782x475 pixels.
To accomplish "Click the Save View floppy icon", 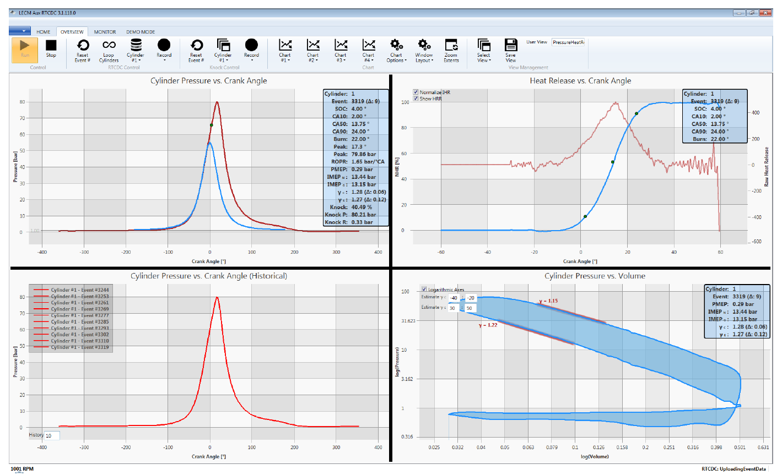I will click(x=511, y=45).
